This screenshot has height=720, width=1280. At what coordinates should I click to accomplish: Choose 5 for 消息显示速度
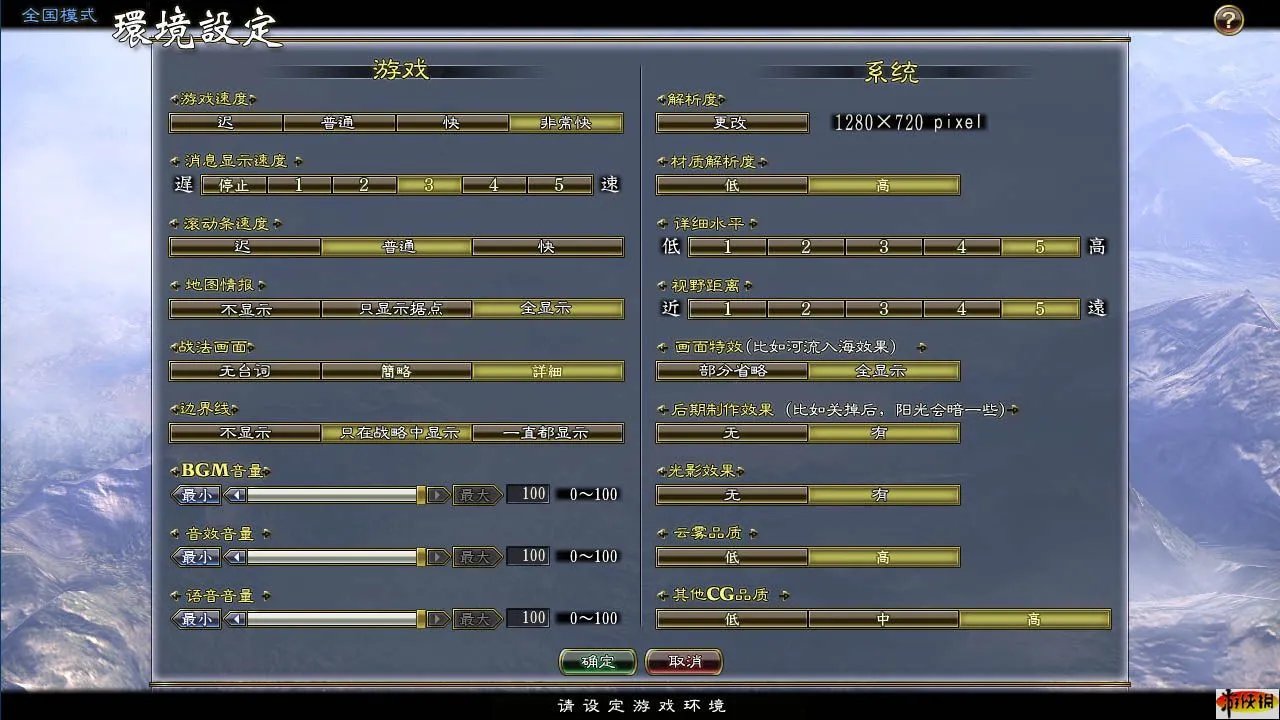tap(559, 185)
